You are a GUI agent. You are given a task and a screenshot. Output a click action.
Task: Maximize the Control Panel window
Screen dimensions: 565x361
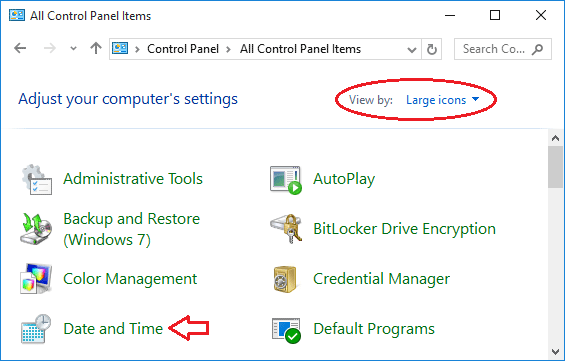point(495,15)
